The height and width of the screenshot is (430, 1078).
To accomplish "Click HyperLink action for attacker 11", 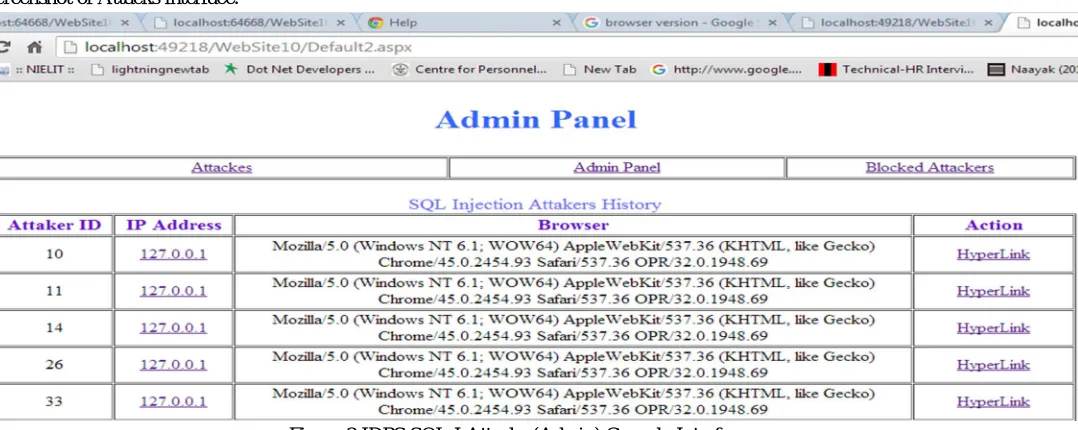I will tap(993, 291).
